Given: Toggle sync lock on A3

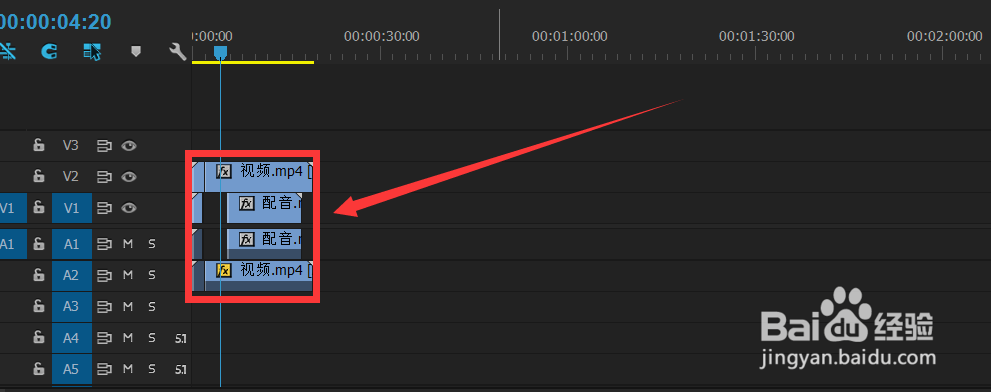Looking at the screenshot, I should click(104, 307).
